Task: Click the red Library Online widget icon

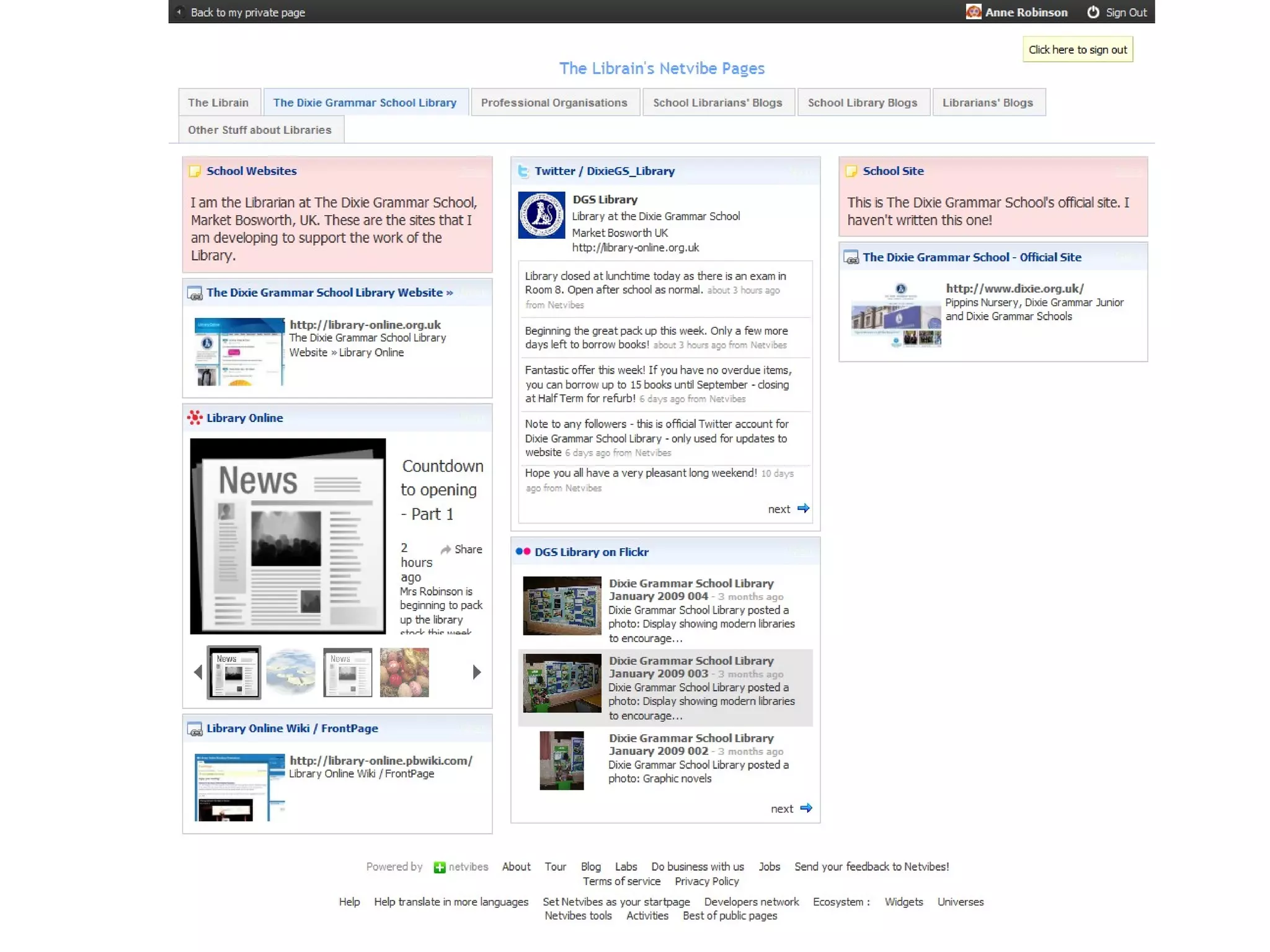Action: coord(195,418)
